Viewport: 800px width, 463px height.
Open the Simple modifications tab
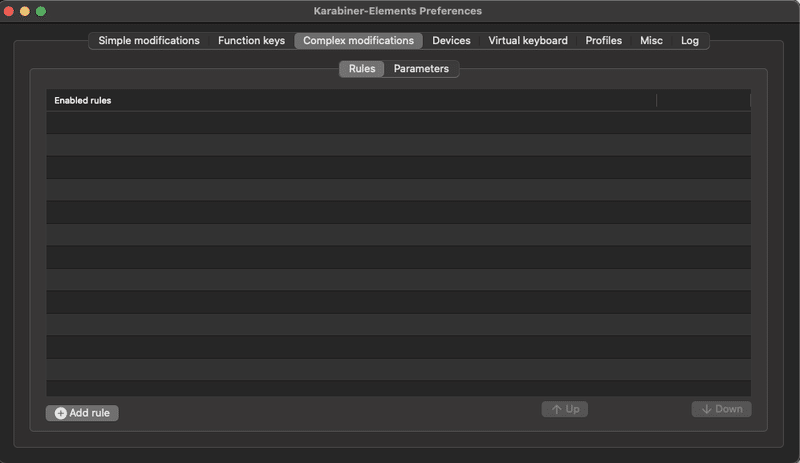coord(148,41)
